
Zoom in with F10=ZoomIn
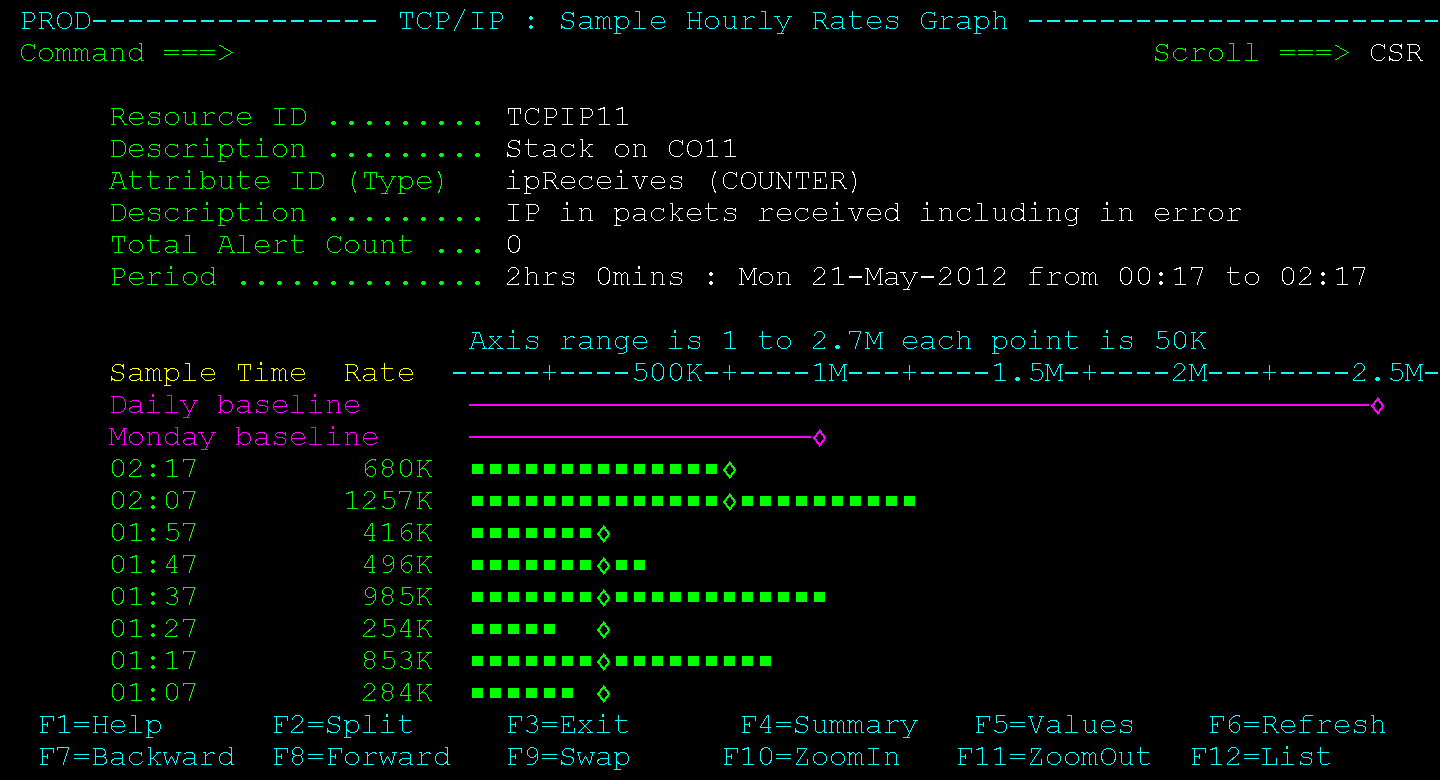(813, 756)
